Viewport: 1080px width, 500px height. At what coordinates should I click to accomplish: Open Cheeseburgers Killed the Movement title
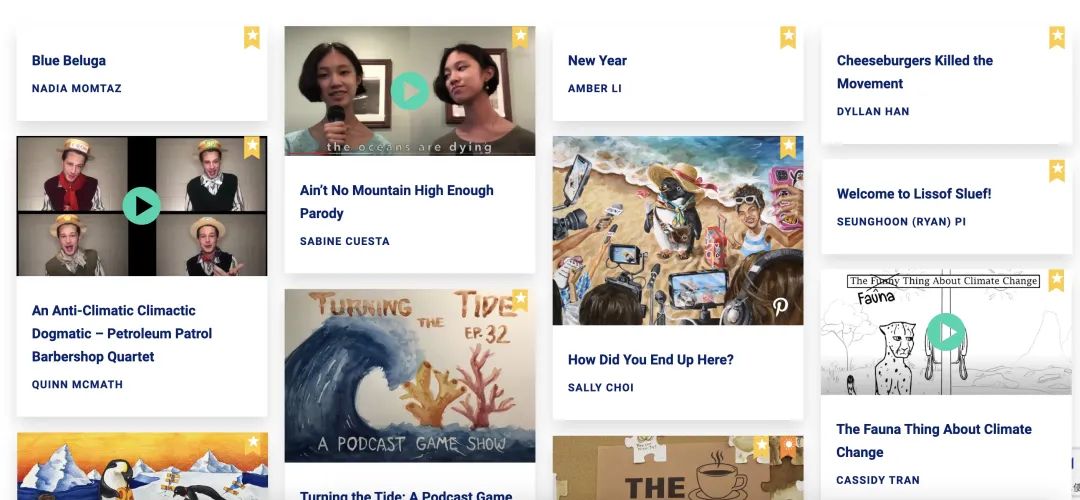click(915, 72)
